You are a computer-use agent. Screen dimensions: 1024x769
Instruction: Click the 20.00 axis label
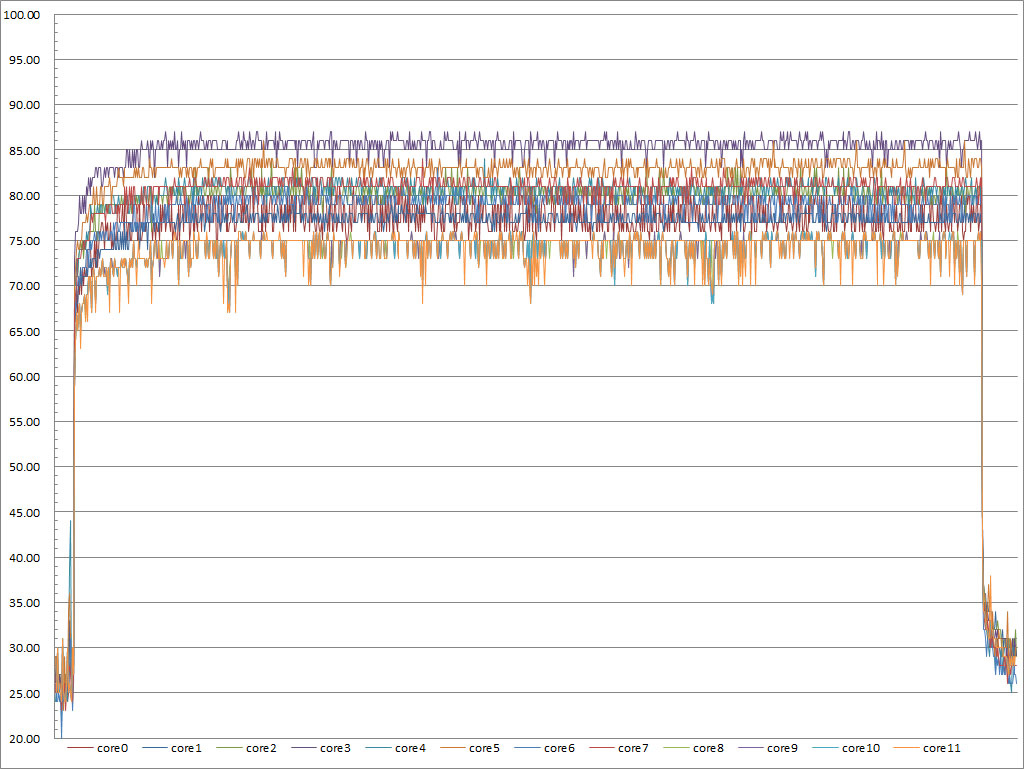click(x=24, y=738)
